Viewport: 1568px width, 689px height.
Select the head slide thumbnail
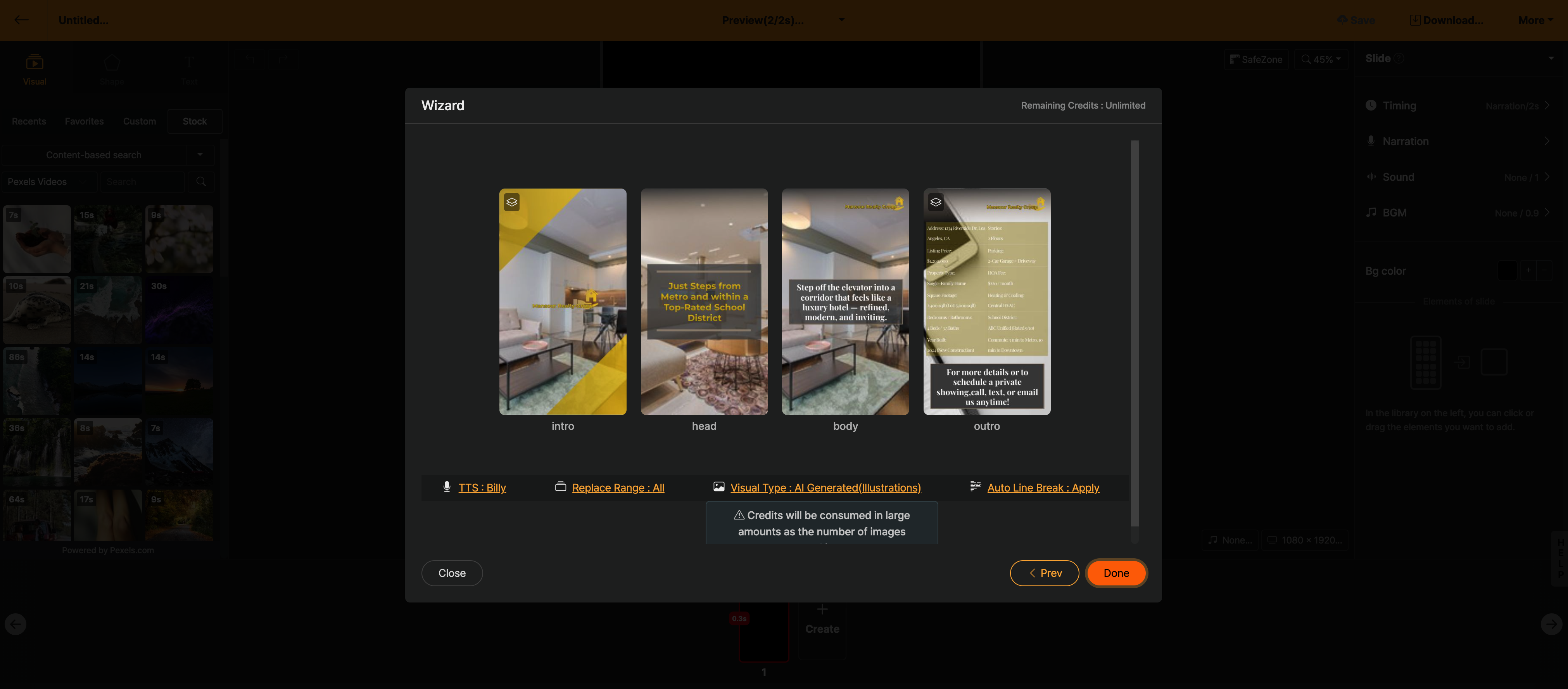tap(704, 301)
